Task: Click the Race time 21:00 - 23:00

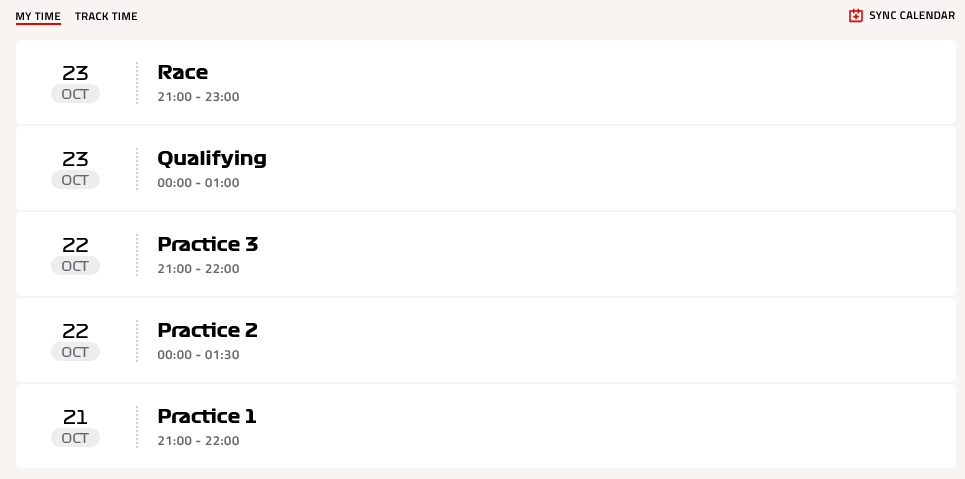Action: click(x=198, y=97)
